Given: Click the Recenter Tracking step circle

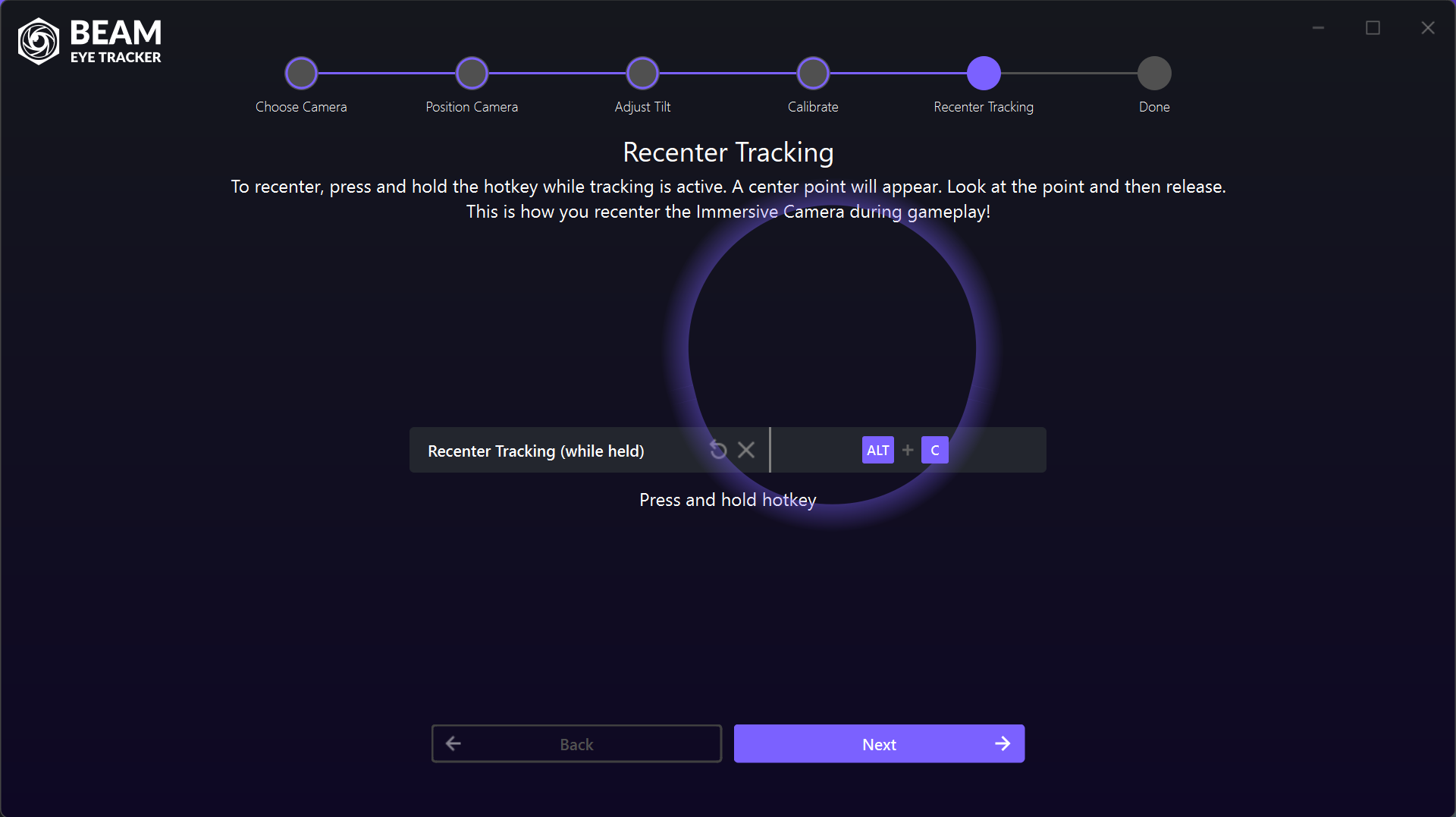Looking at the screenshot, I should pyautogui.click(x=984, y=73).
